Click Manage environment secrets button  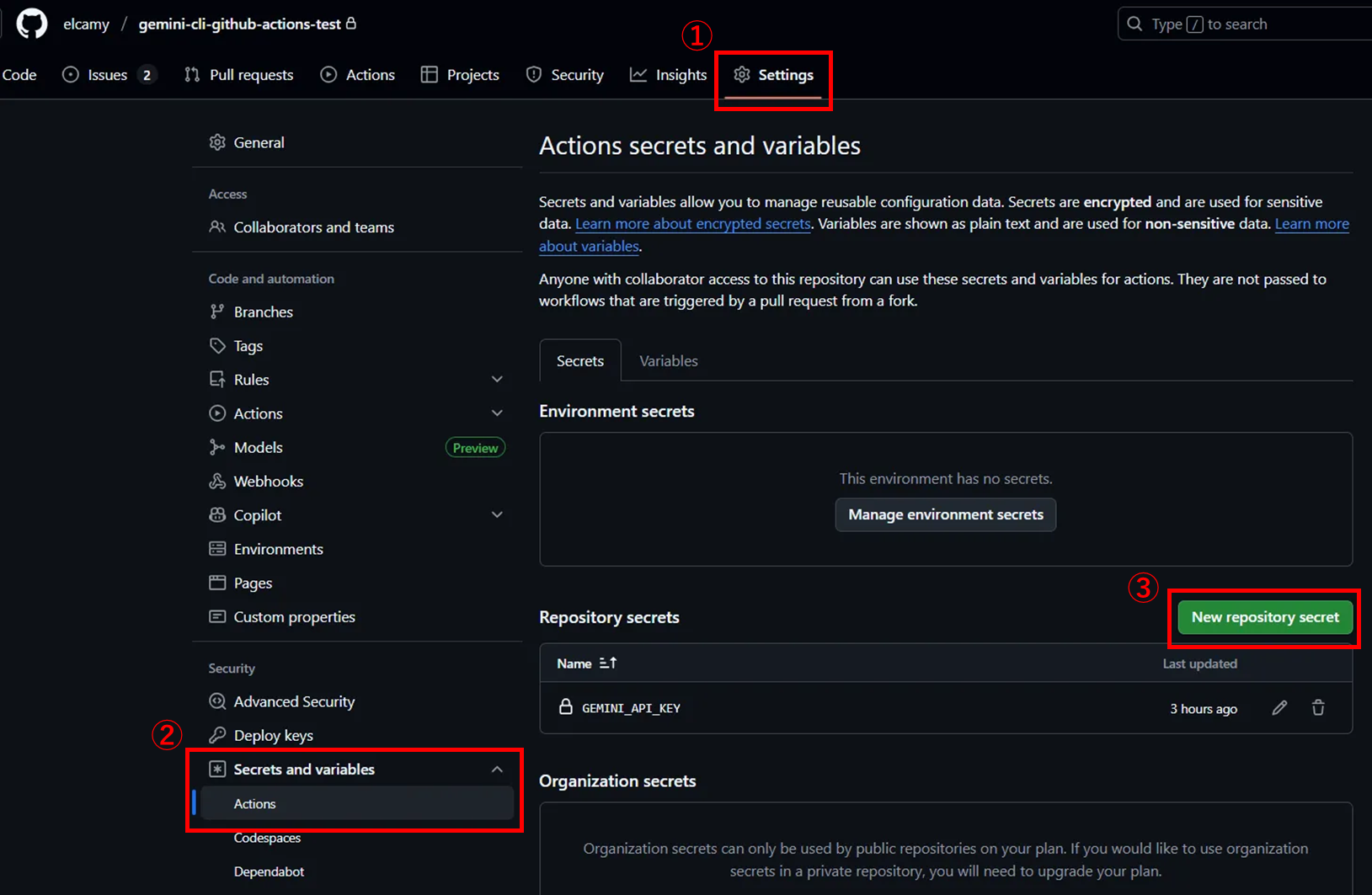[945, 514]
